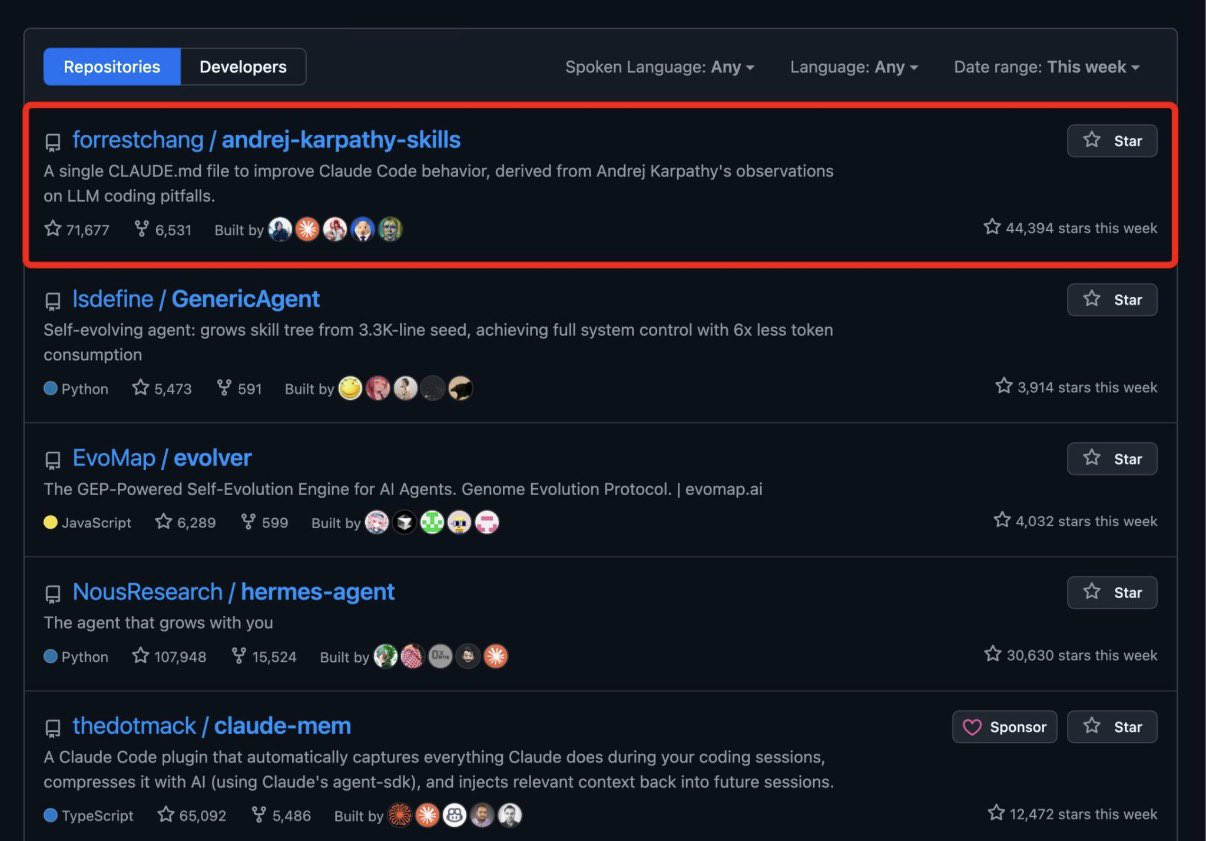Image resolution: width=1206 pixels, height=841 pixels.
Task: Open last contributor avatar on hermes-agent
Action: point(496,656)
